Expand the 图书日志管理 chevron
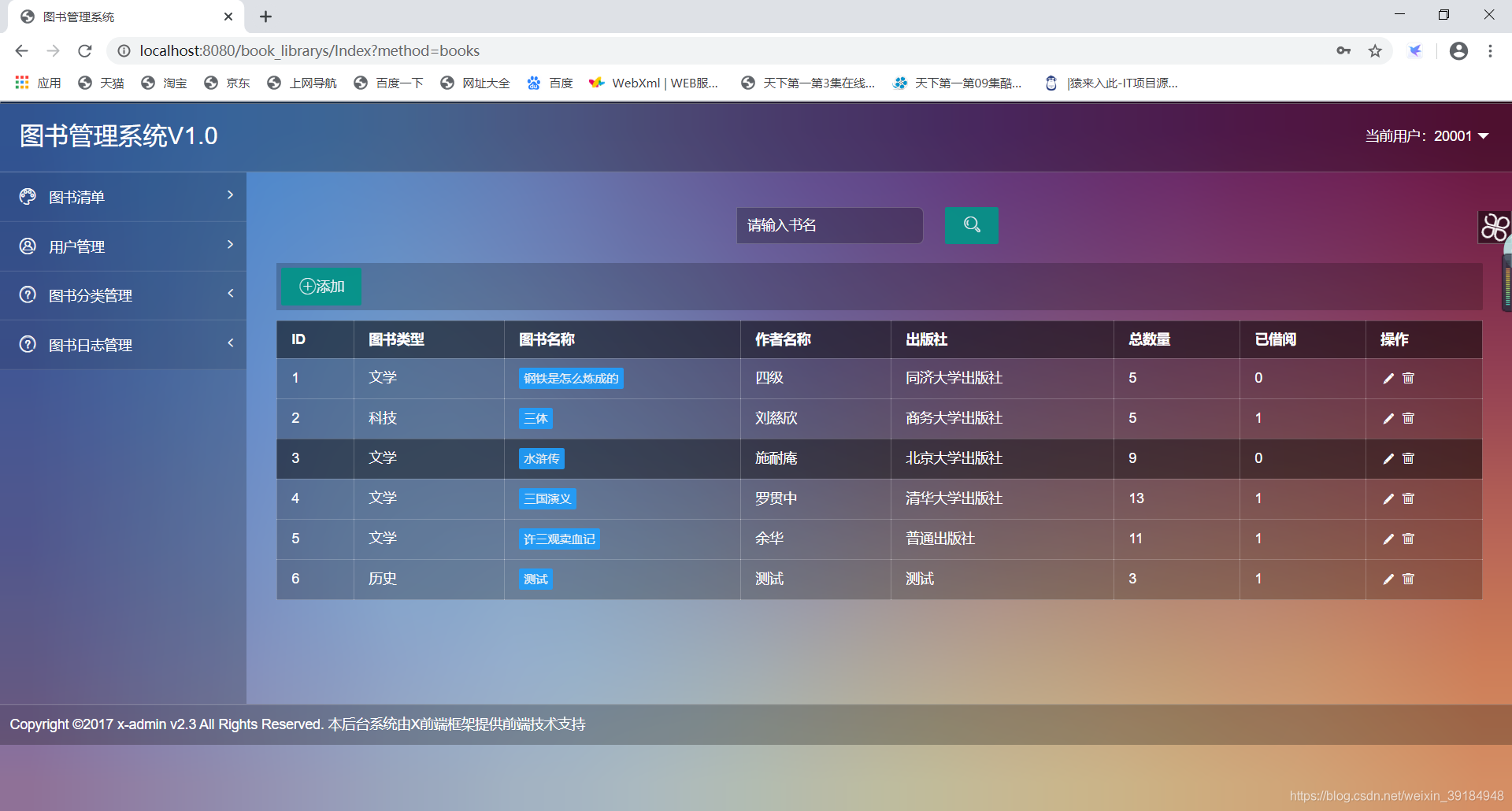 (x=230, y=343)
